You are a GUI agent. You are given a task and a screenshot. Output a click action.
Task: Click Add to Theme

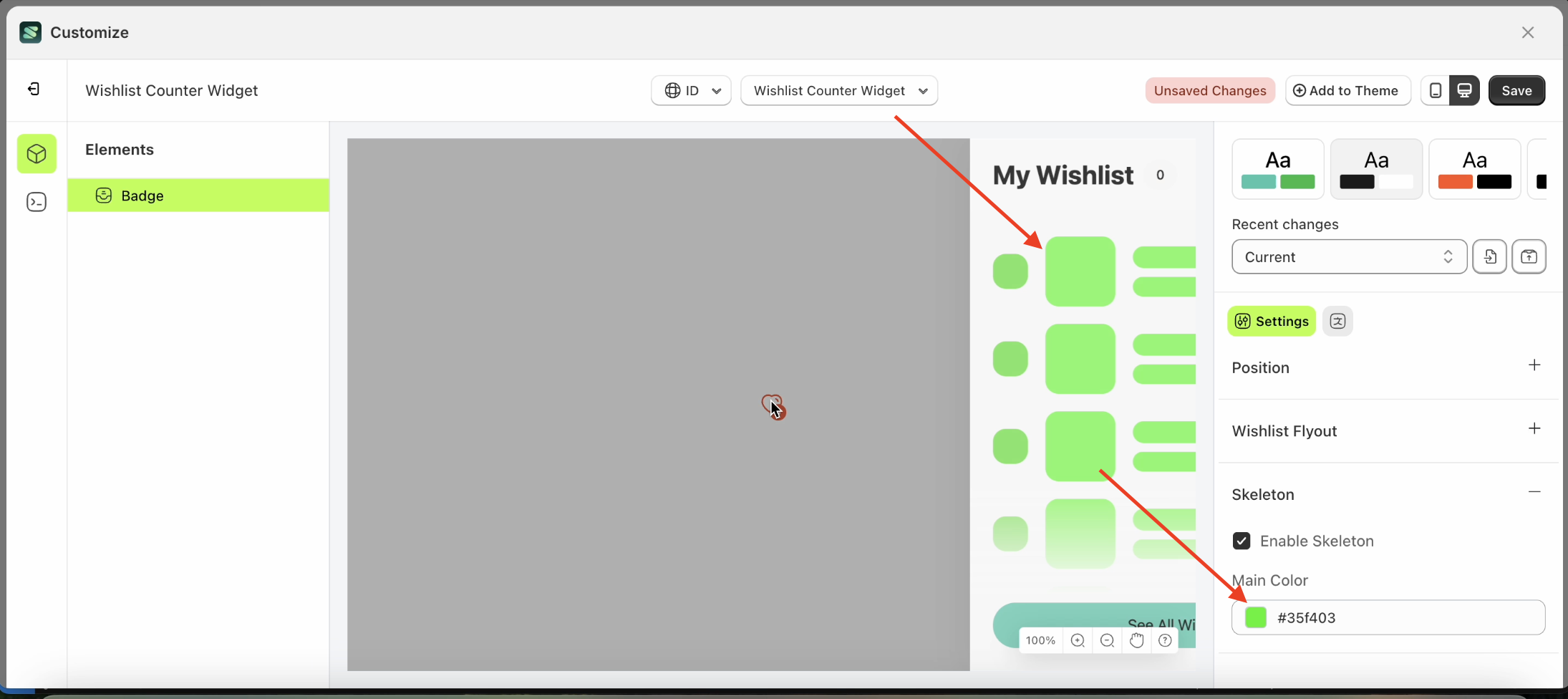pos(1347,90)
